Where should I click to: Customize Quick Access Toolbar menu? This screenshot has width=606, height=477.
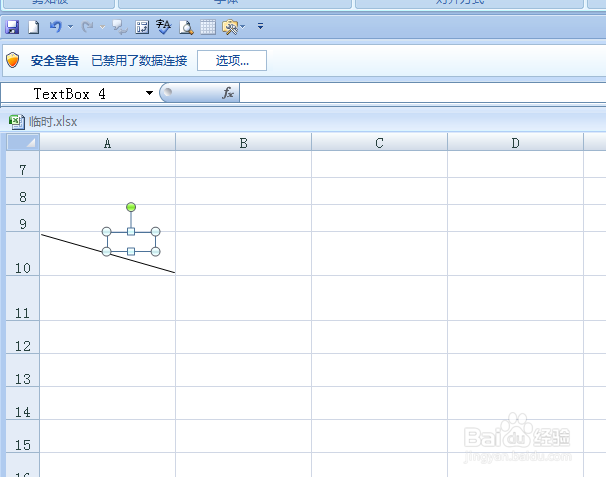point(260,26)
